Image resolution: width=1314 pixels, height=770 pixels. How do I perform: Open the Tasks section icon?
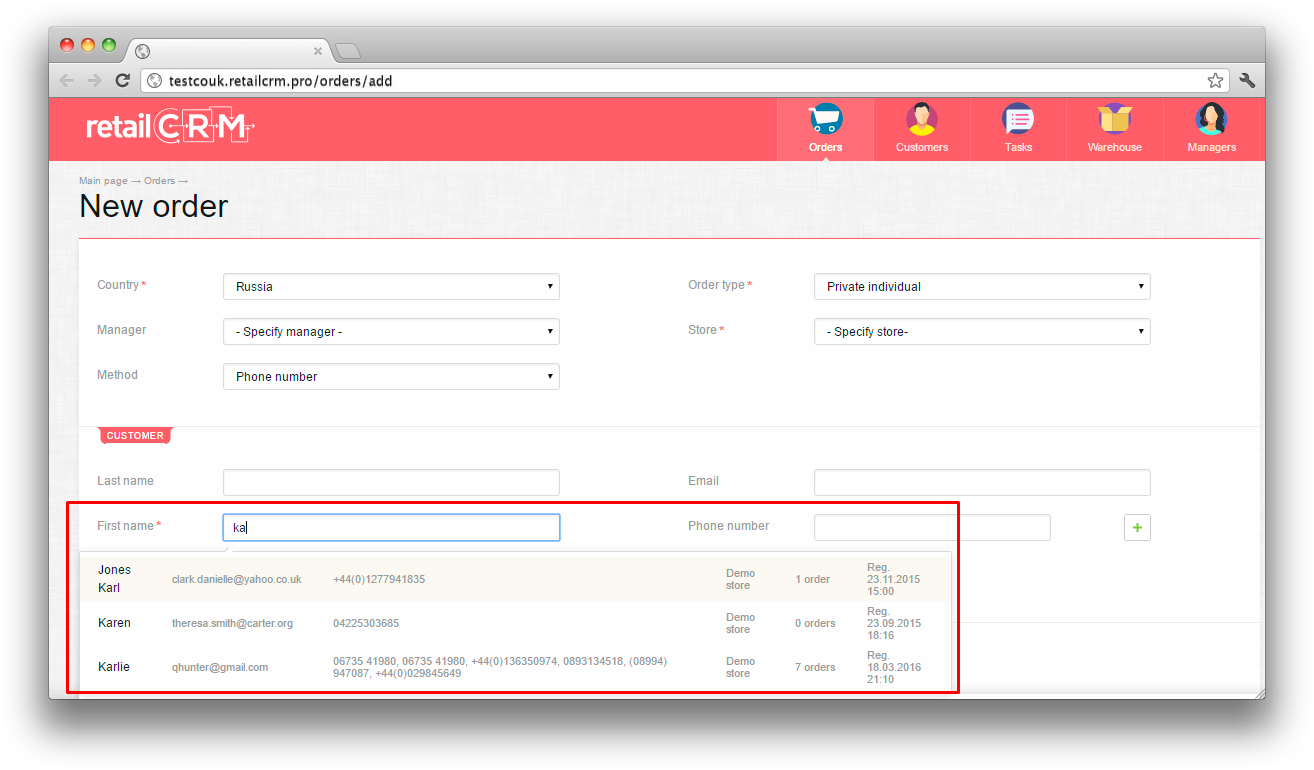tap(1018, 119)
